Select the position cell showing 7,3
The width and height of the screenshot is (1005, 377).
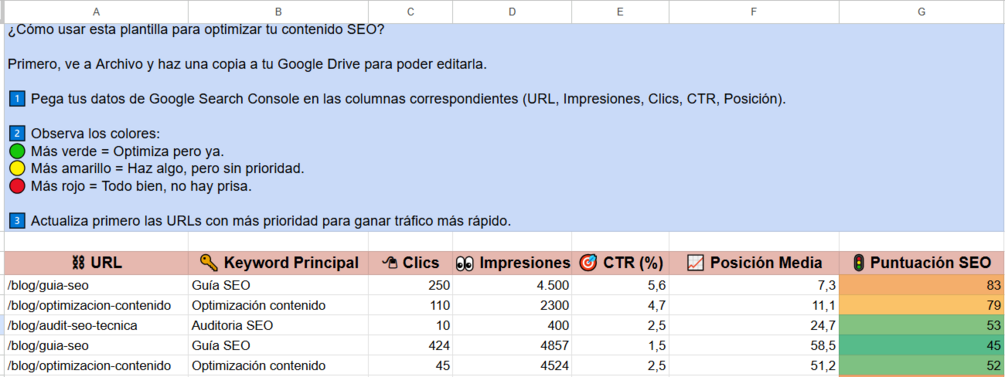pos(754,285)
